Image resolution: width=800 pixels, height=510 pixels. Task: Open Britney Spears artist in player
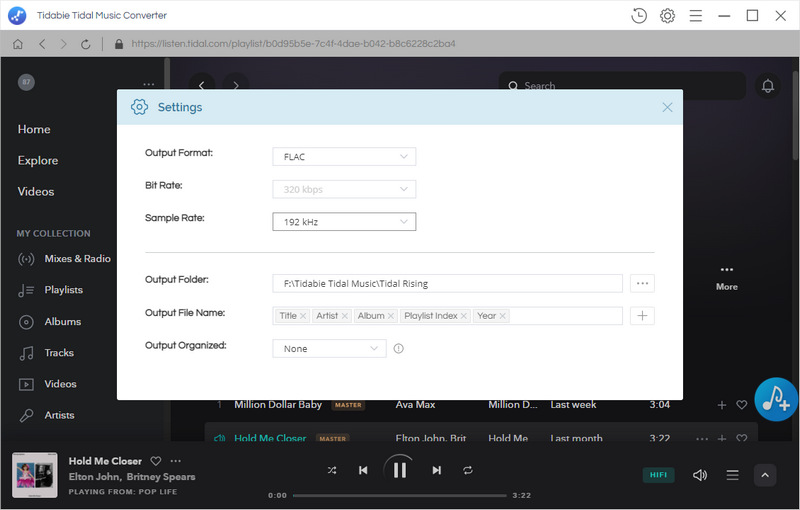161,477
